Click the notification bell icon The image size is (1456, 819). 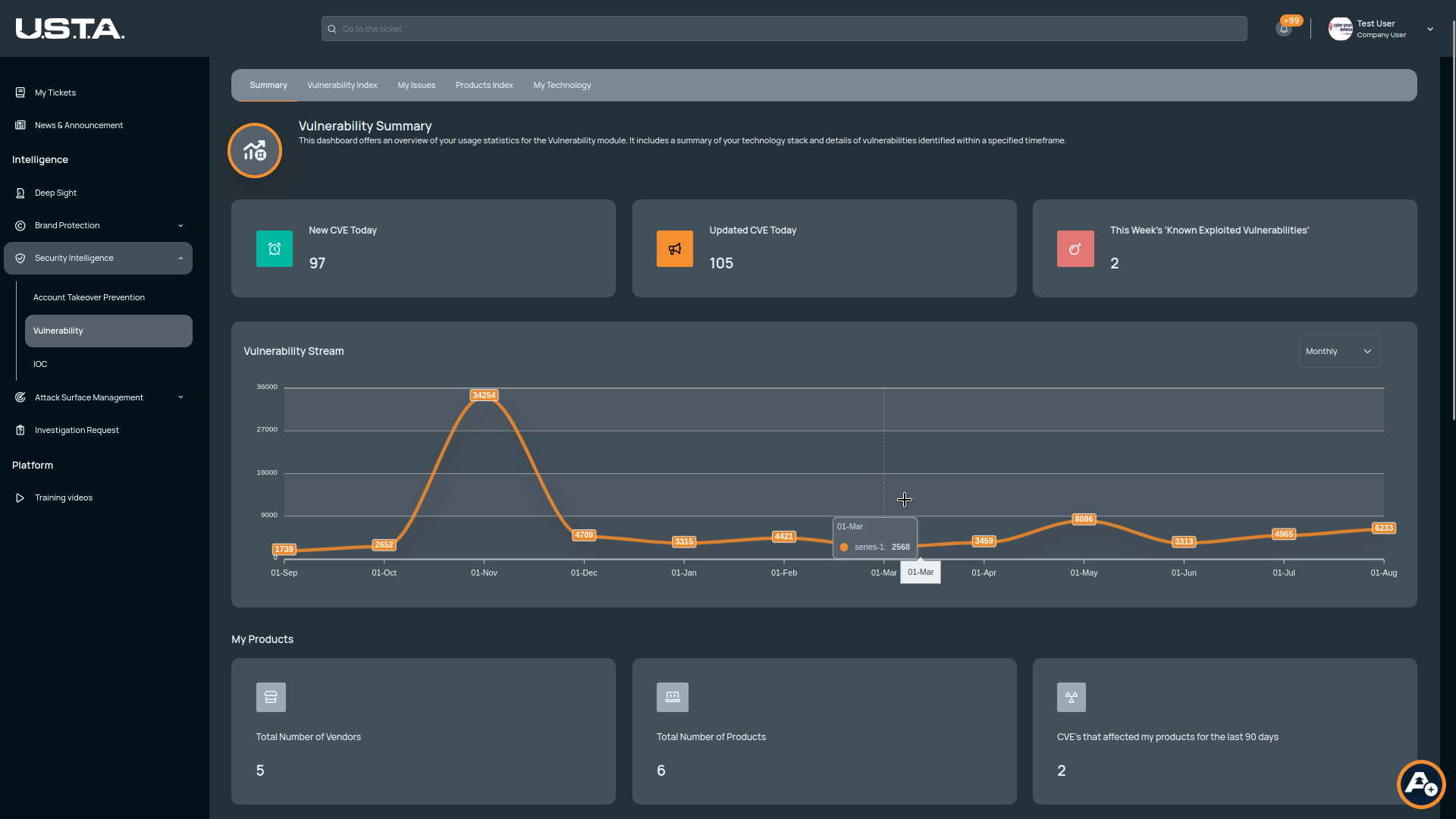click(x=1283, y=30)
